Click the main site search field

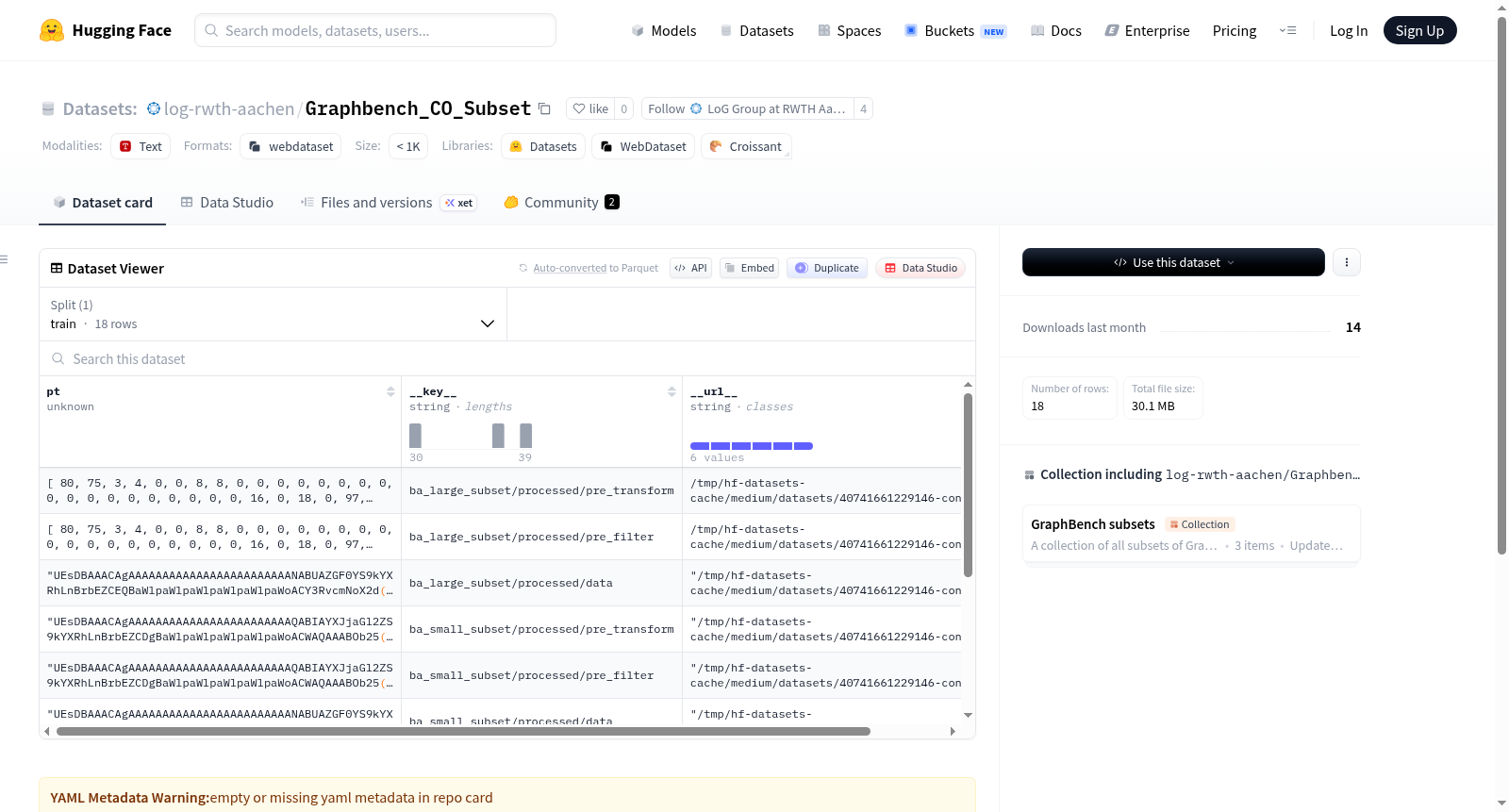(x=375, y=30)
